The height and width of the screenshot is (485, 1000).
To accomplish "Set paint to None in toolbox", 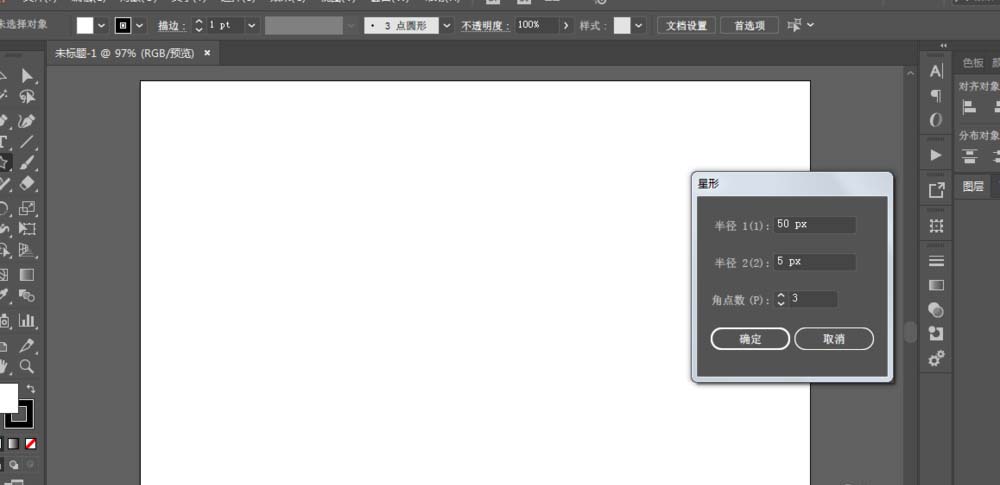I will pyautogui.click(x=31, y=444).
